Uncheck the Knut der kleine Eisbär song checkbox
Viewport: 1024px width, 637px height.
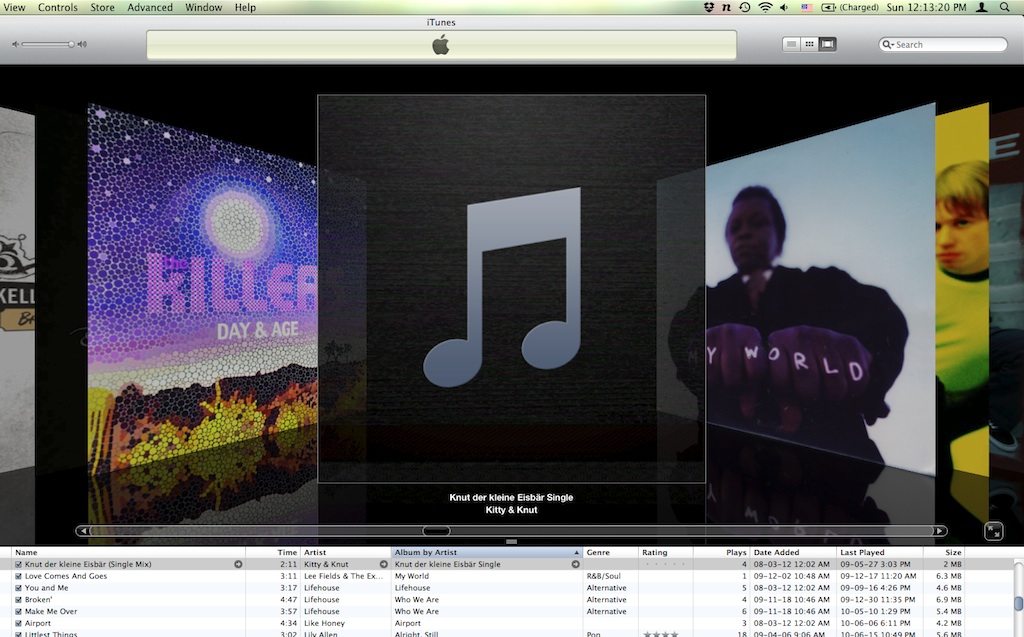coord(18,564)
